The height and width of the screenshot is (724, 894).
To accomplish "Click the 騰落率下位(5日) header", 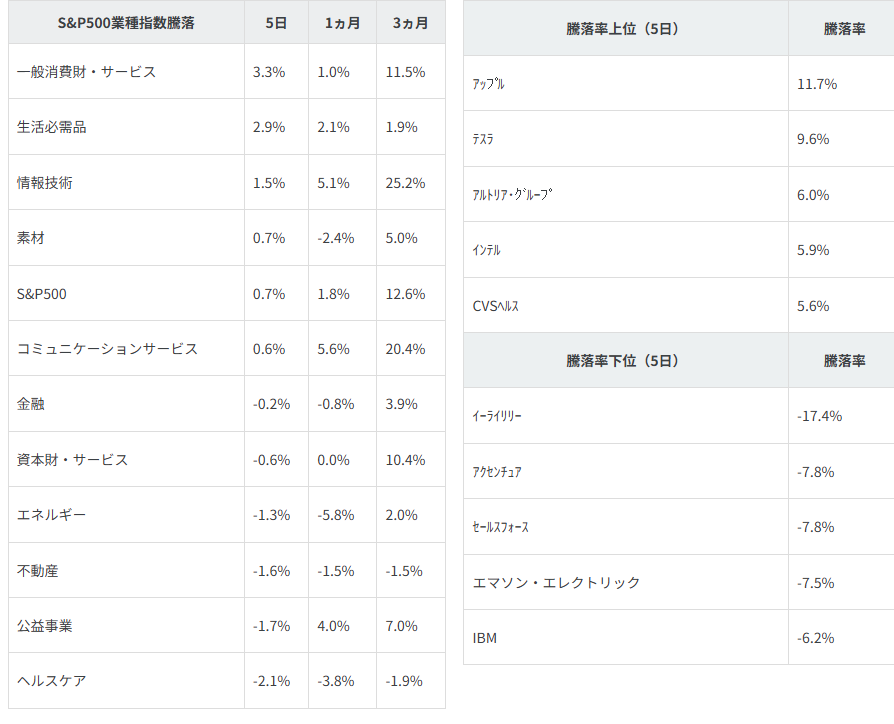I will 623,360.
